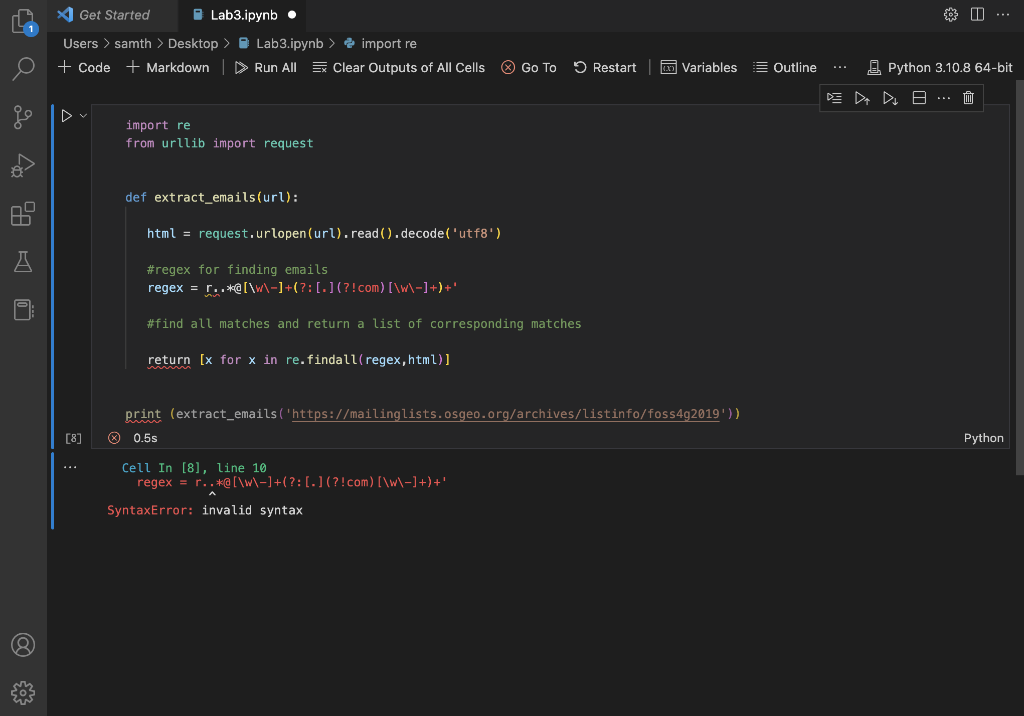This screenshot has height=716, width=1024.
Task: Open the mailinglists.osgeo.org URL link in code
Action: (505, 414)
